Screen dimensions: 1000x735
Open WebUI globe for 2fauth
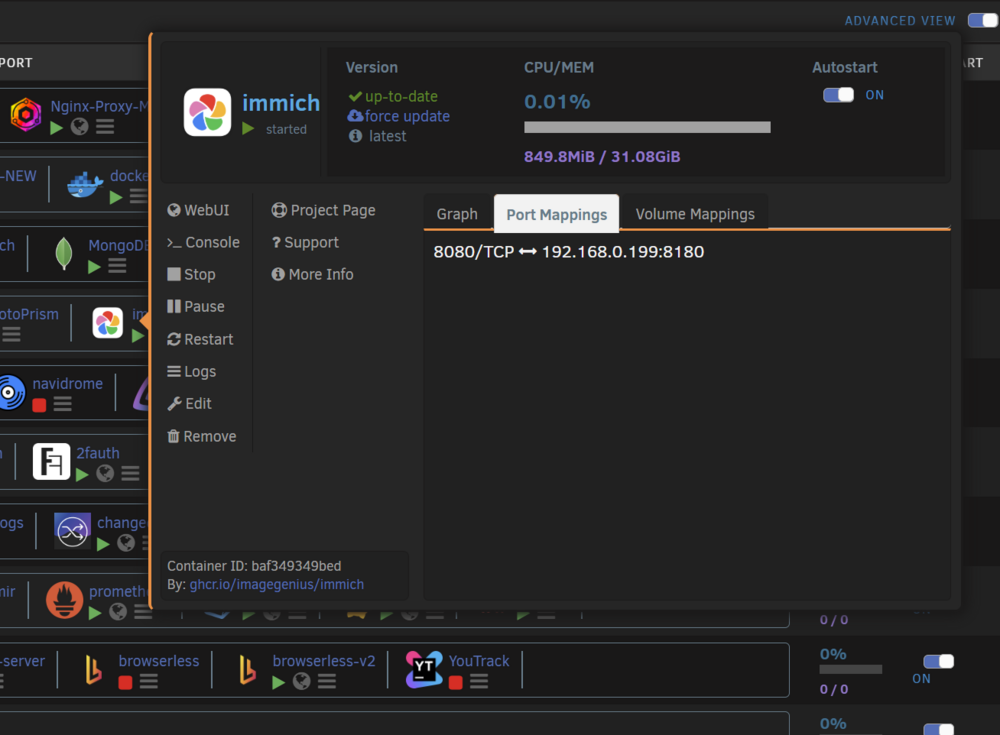pyautogui.click(x=105, y=473)
